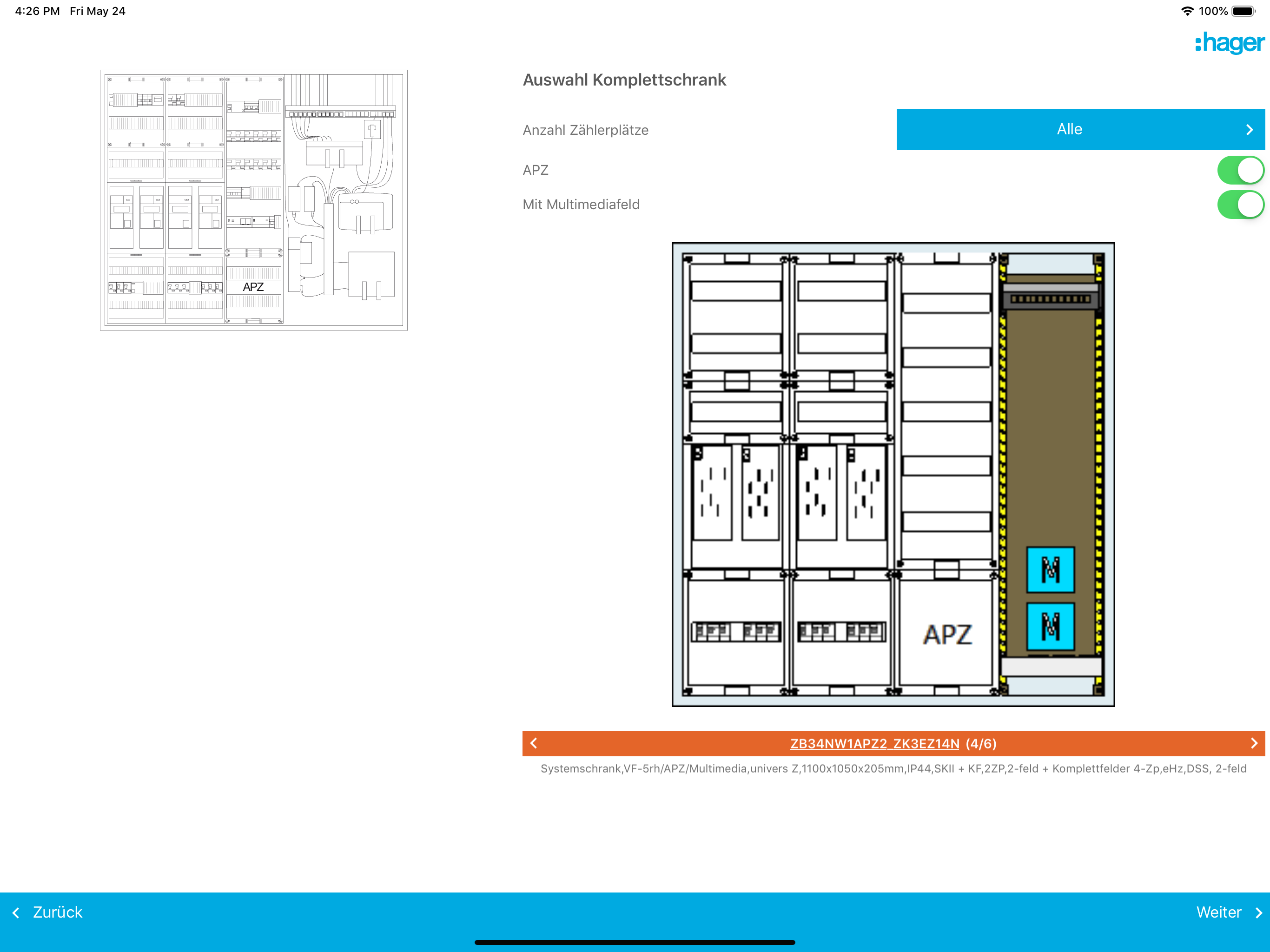The height and width of the screenshot is (952, 1270).
Task: Show next cabinet with right orange arrow
Action: 1253,743
